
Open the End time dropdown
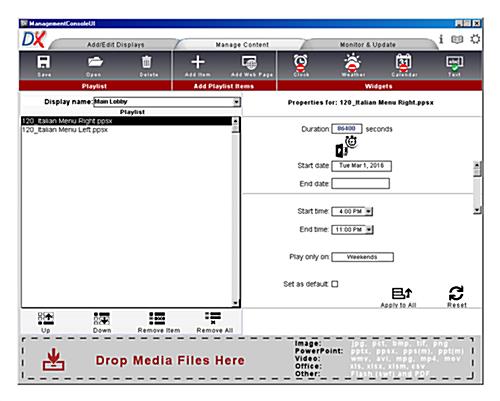click(369, 229)
